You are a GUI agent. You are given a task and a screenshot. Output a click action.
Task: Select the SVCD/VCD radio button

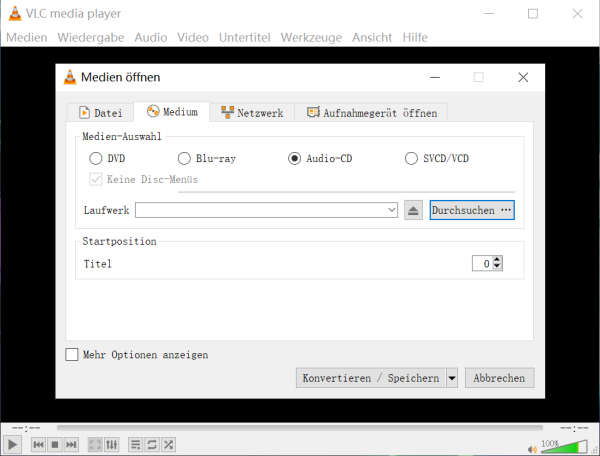point(411,158)
